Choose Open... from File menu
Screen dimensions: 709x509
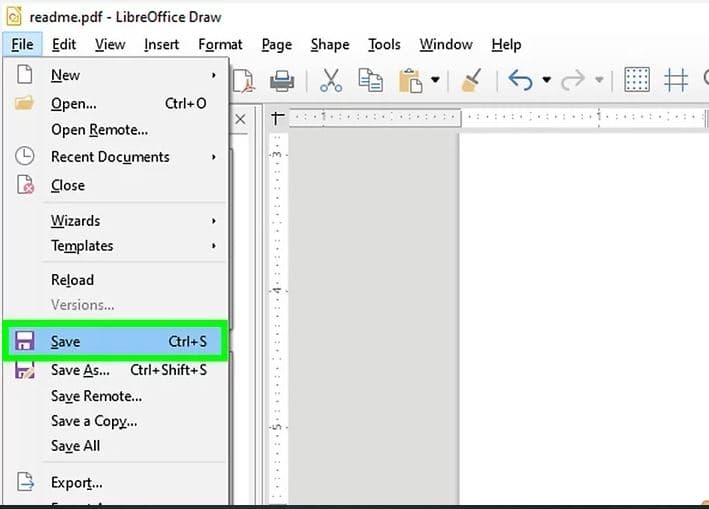[115, 104]
